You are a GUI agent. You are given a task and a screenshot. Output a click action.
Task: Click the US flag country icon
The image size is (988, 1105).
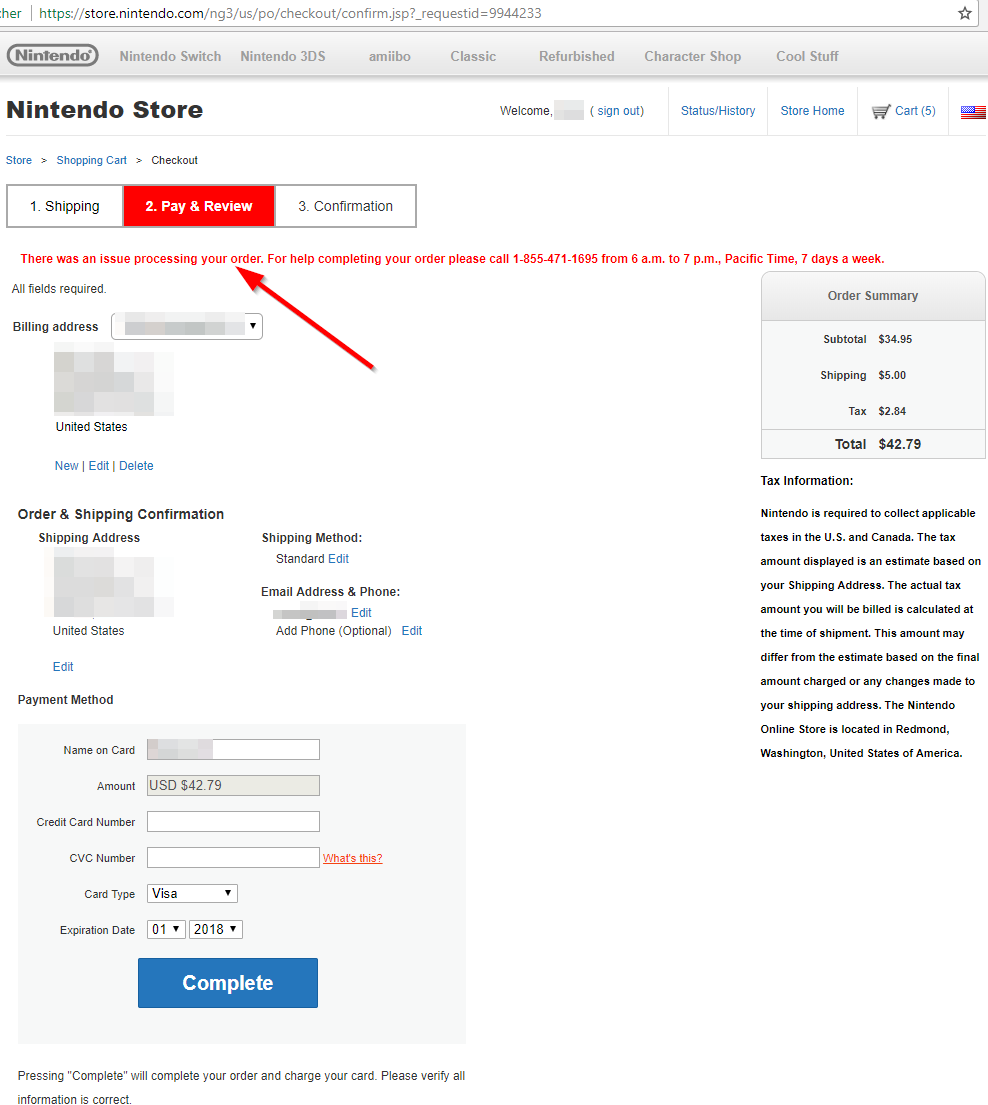pos(973,111)
